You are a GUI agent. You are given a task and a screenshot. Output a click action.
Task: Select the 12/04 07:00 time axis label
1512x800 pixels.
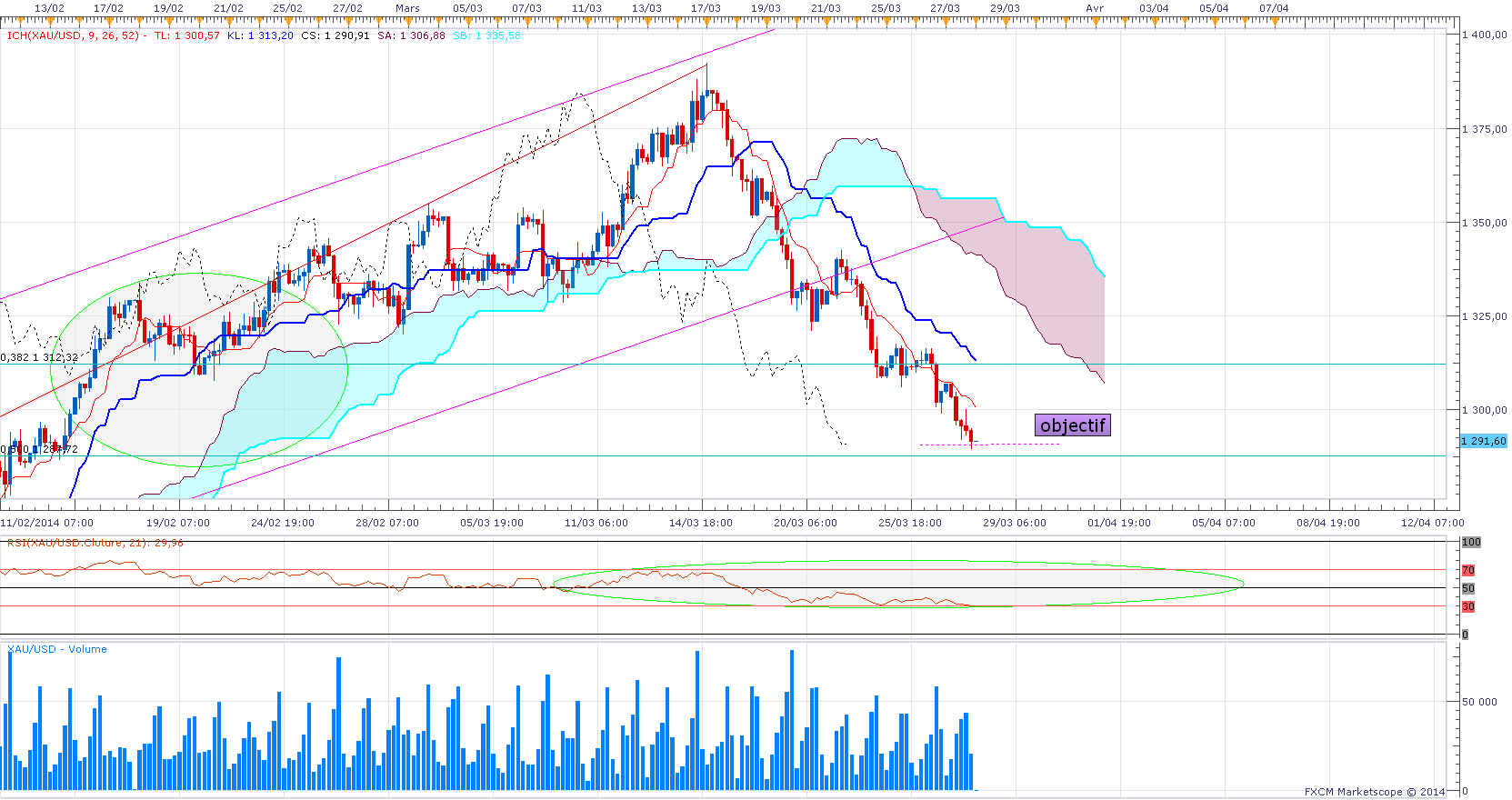(x=1433, y=523)
